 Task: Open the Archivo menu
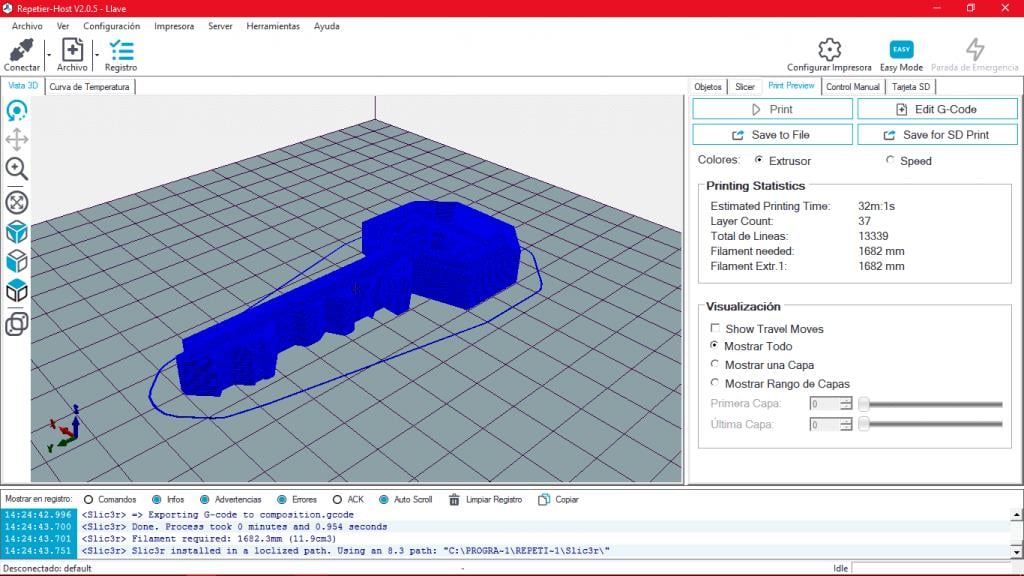click(x=27, y=26)
